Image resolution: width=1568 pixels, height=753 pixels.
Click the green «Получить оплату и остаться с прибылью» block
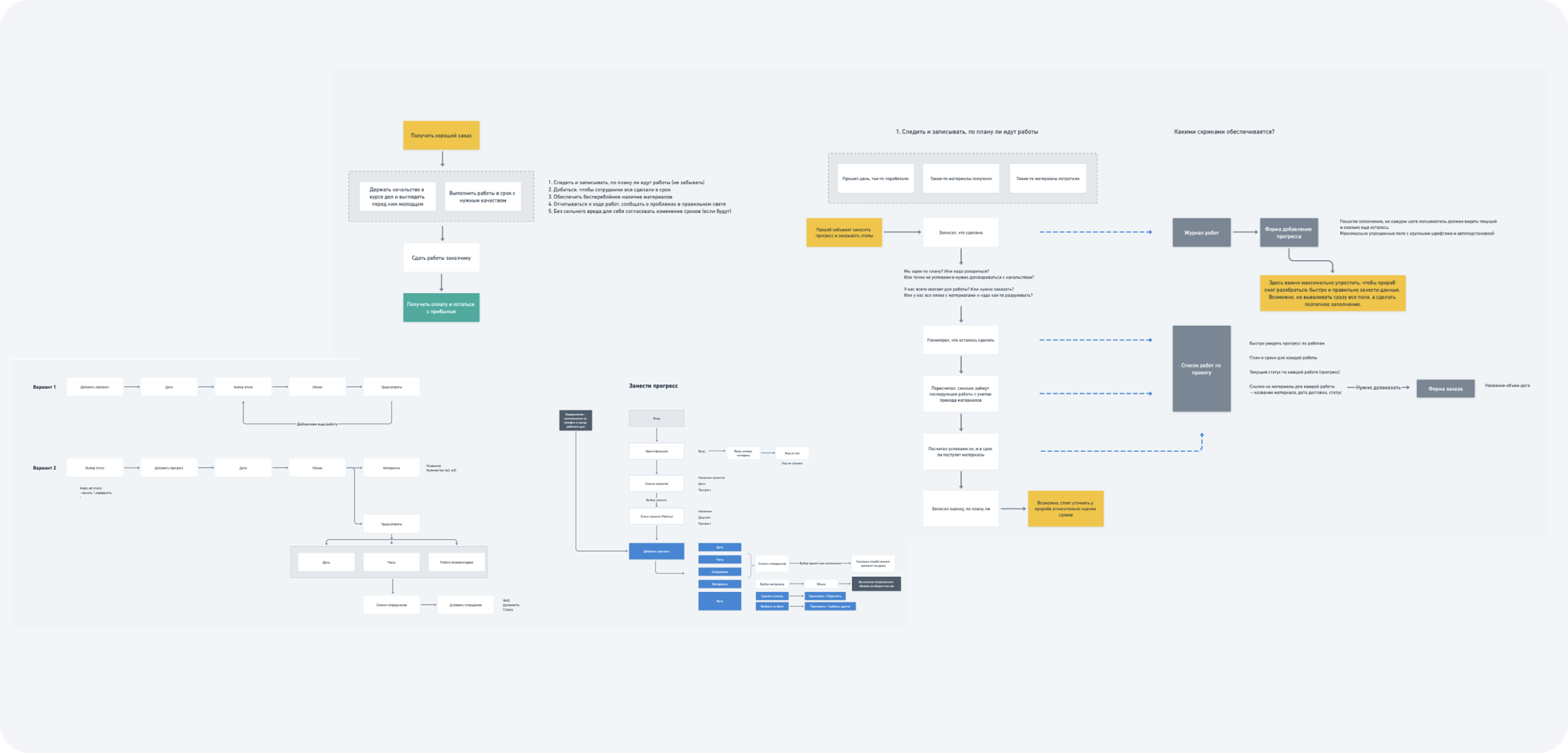(441, 308)
